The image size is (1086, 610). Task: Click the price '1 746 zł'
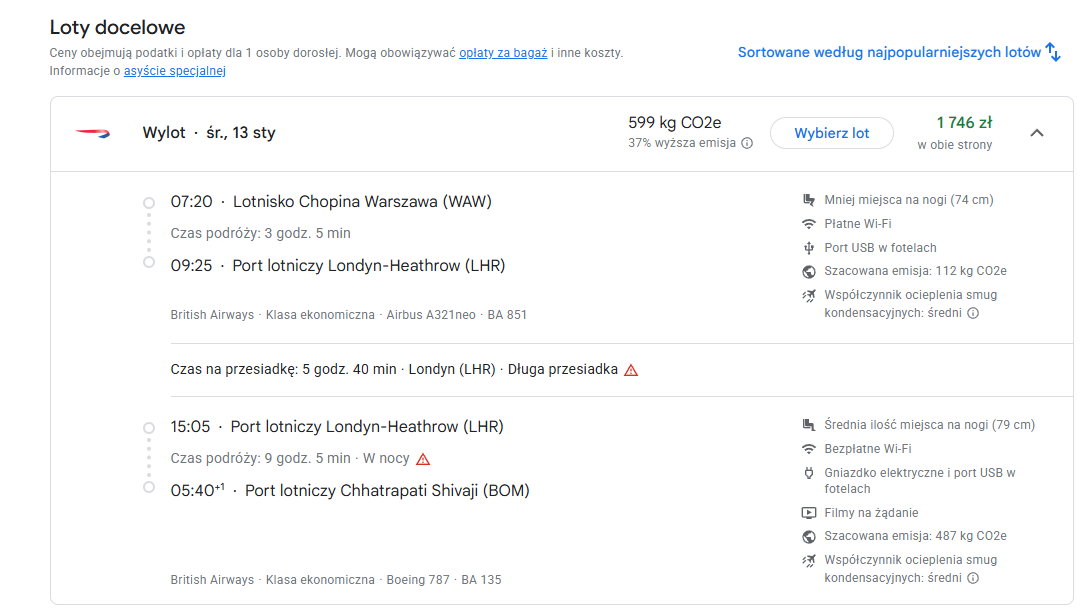click(964, 123)
